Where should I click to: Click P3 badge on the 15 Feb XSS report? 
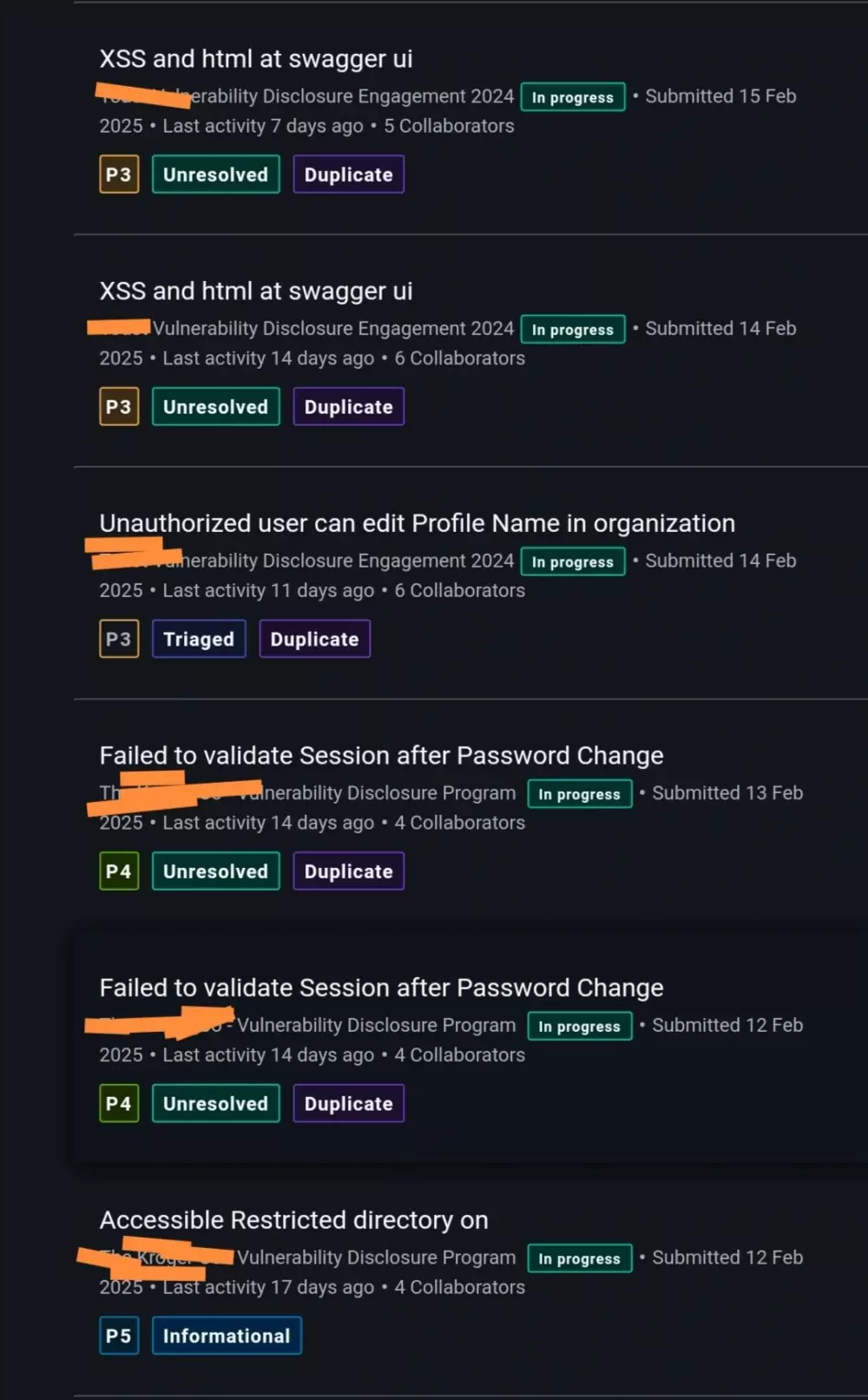119,174
